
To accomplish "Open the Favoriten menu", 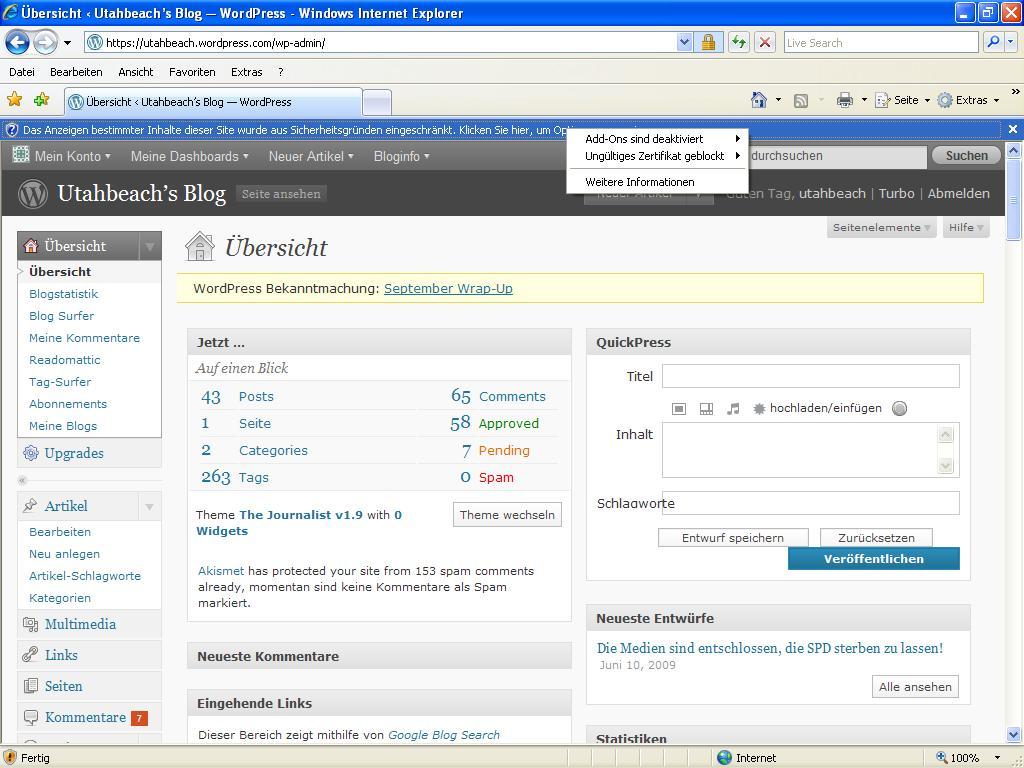I will tap(192, 72).
